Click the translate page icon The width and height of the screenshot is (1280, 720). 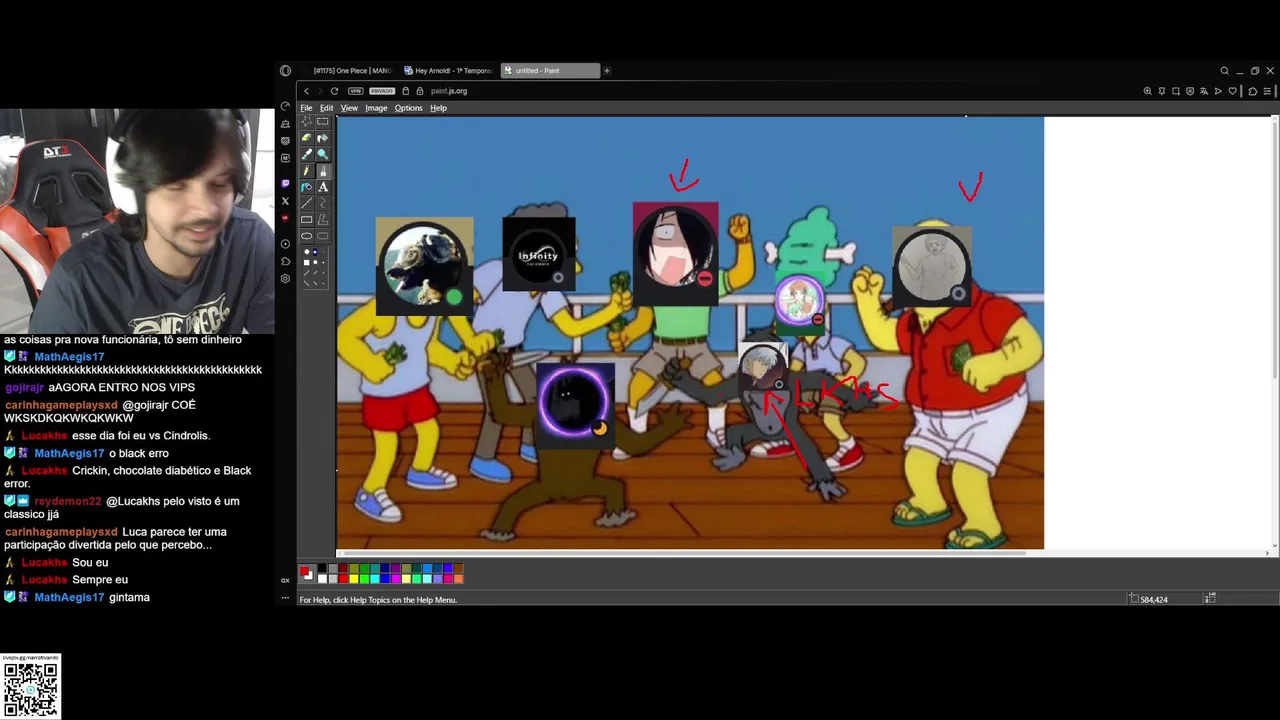(1204, 91)
